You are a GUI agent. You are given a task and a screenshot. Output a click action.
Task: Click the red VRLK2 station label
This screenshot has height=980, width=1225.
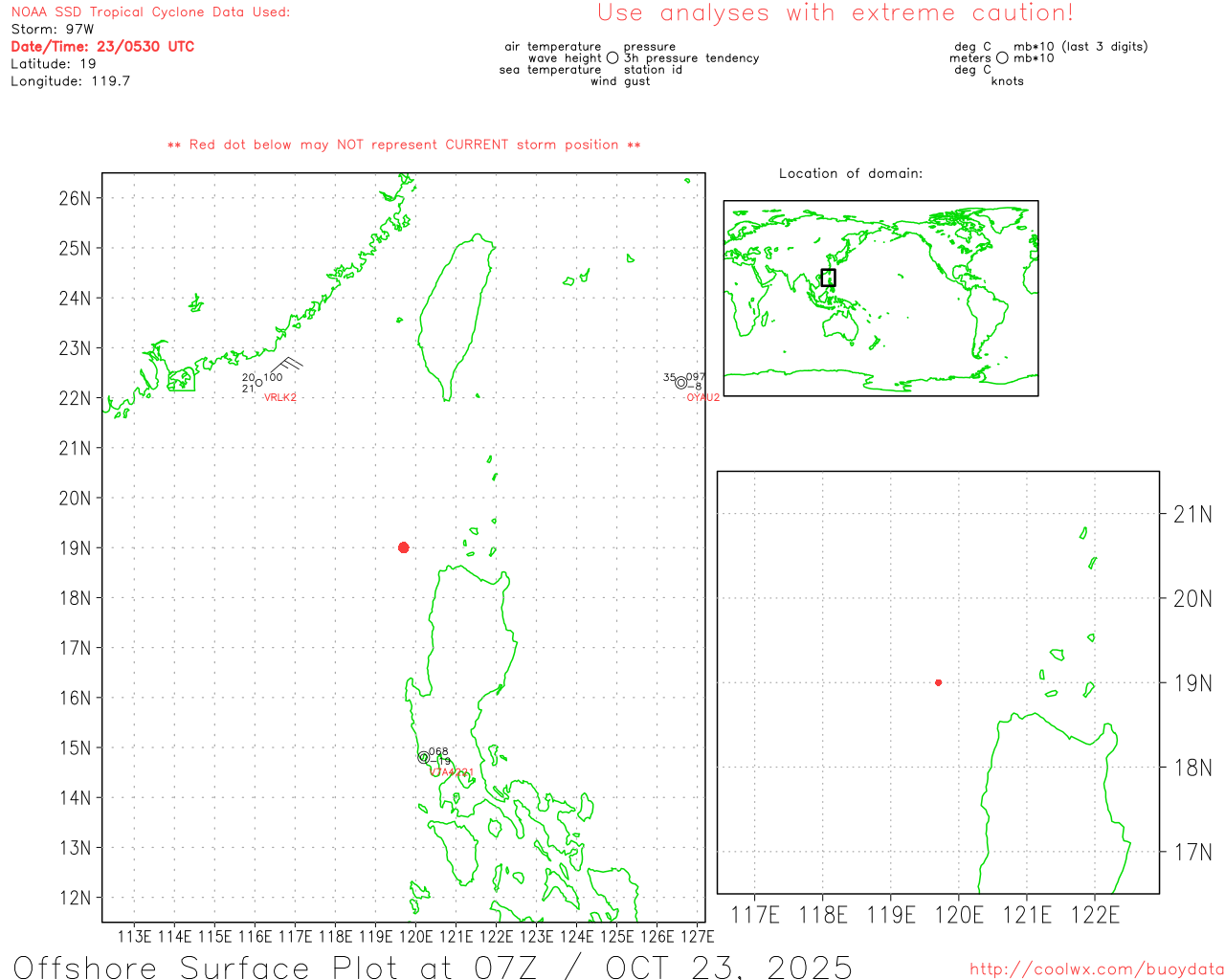[279, 397]
